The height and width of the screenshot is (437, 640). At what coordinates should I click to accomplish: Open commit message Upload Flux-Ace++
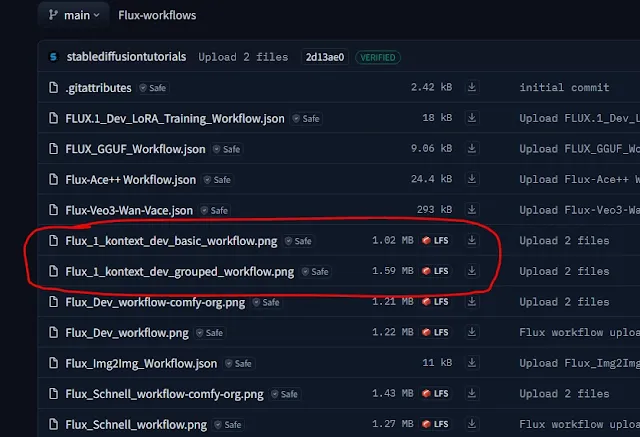click(x=579, y=179)
